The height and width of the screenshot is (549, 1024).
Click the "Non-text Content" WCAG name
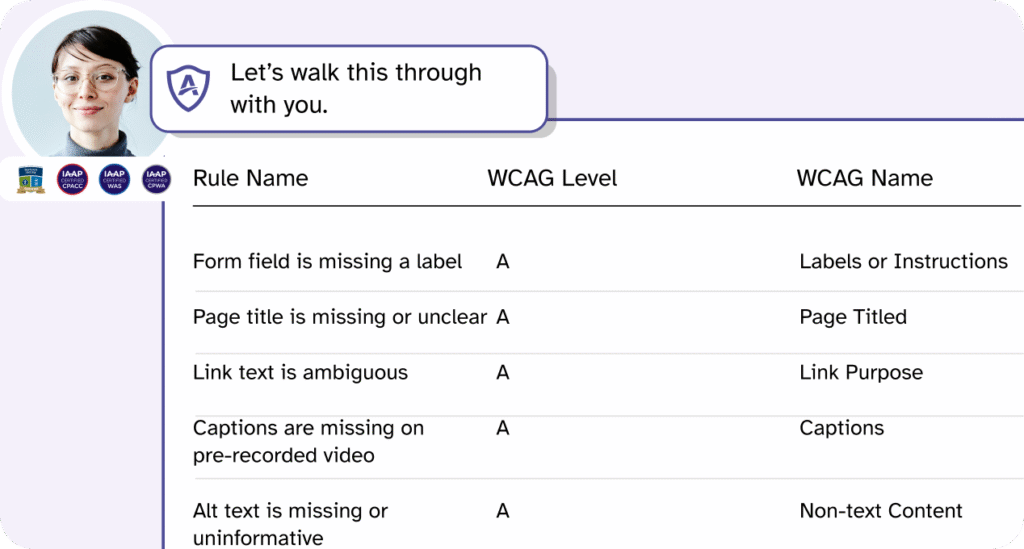[880, 511]
